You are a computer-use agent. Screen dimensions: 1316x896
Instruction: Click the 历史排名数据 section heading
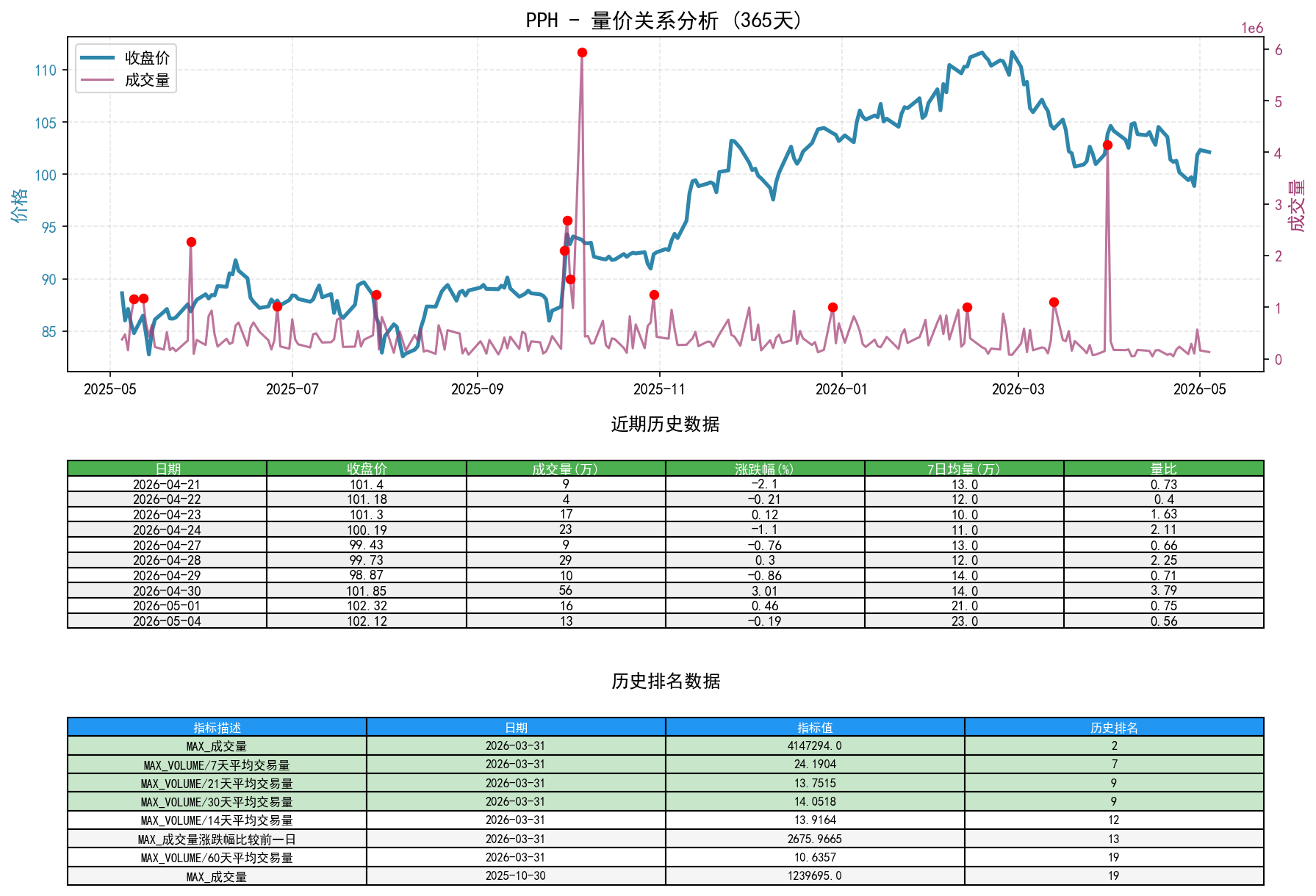[665, 682]
